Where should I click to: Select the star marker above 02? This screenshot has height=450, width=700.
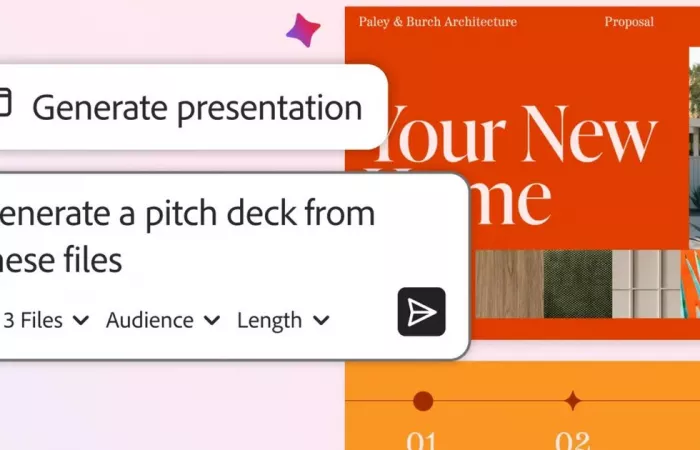572,401
